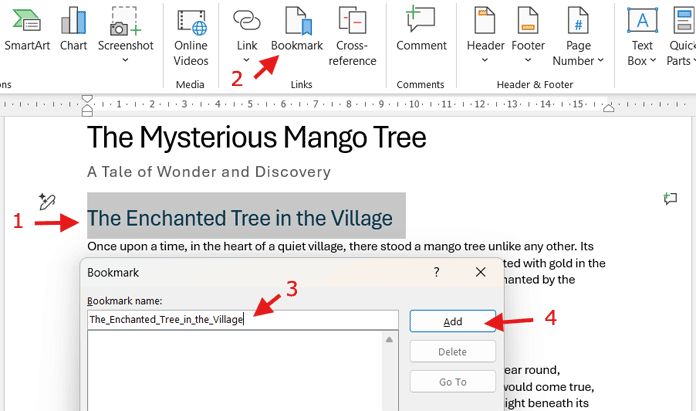Click Add in the Bookmark dialog

[x=452, y=321]
